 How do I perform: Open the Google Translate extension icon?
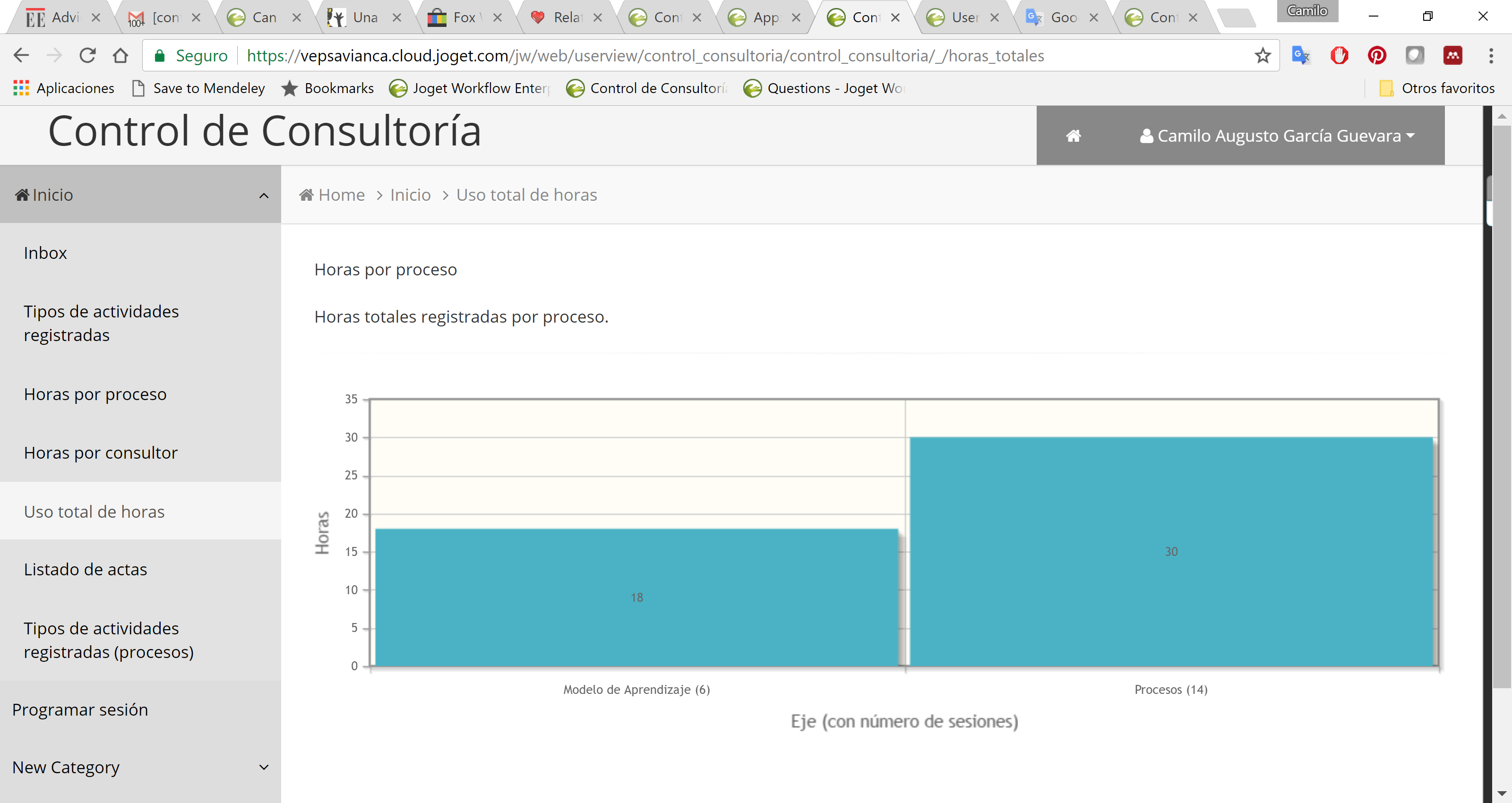[x=1301, y=56]
